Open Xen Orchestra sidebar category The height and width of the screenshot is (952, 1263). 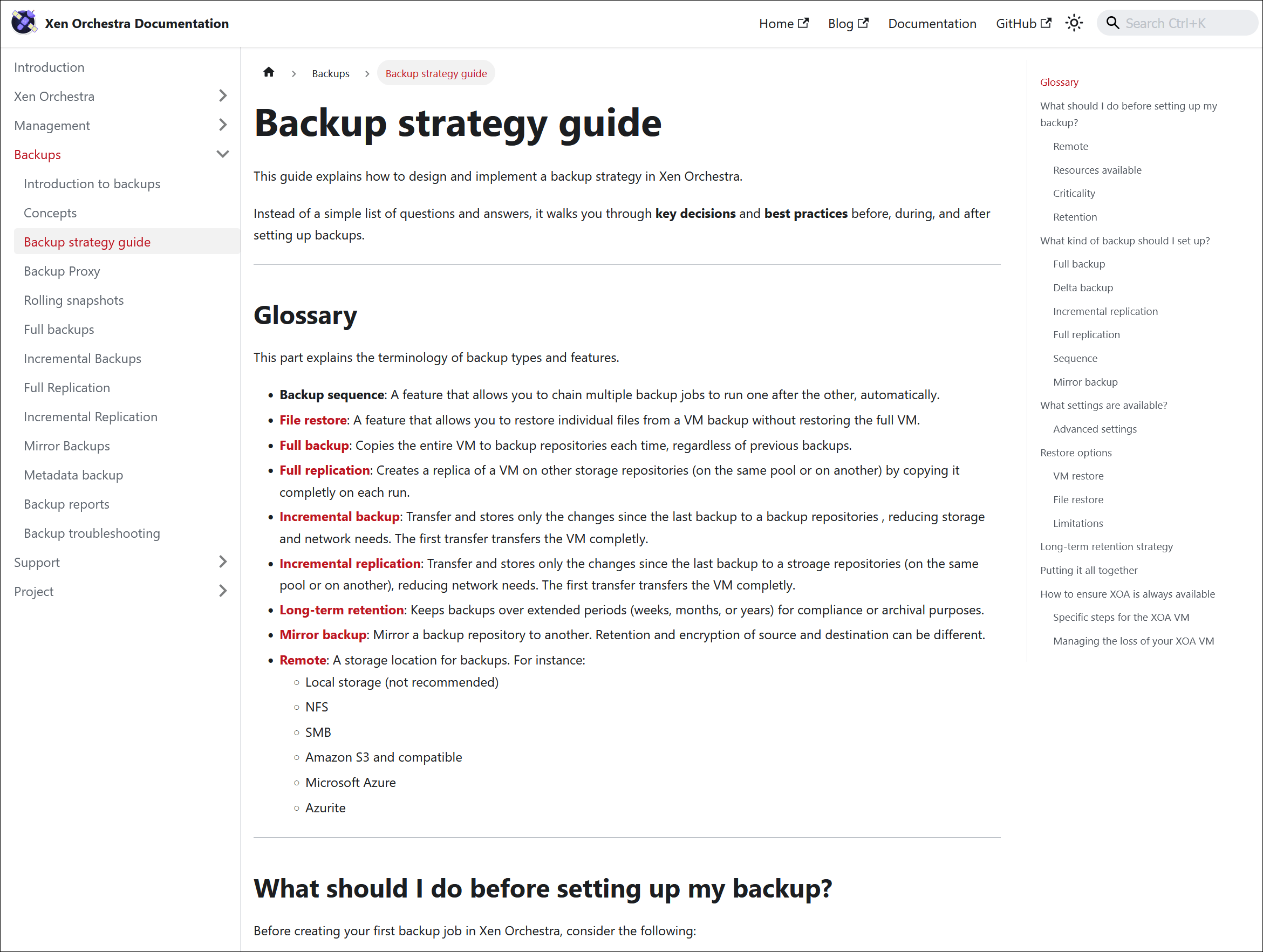click(54, 97)
